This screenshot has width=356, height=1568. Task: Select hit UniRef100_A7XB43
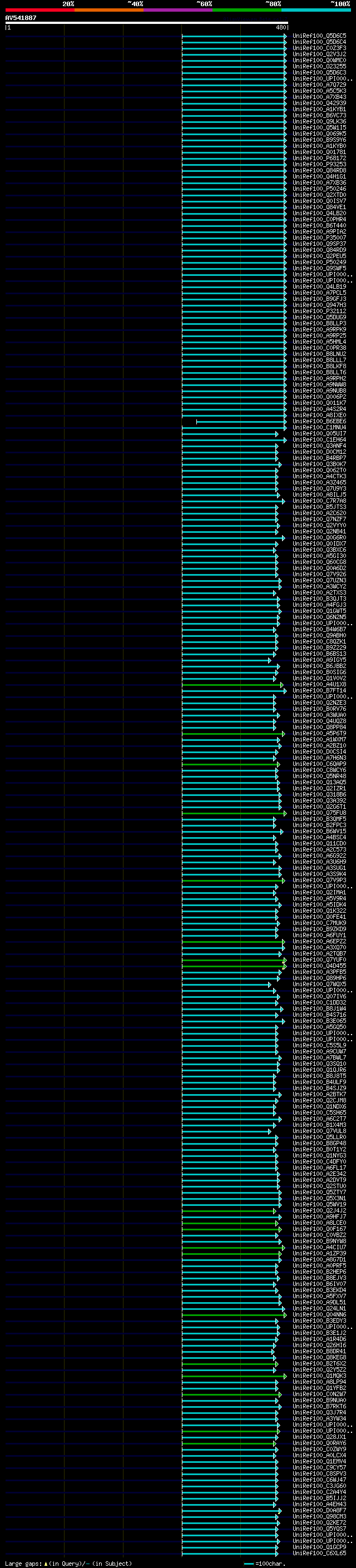(x=319, y=97)
